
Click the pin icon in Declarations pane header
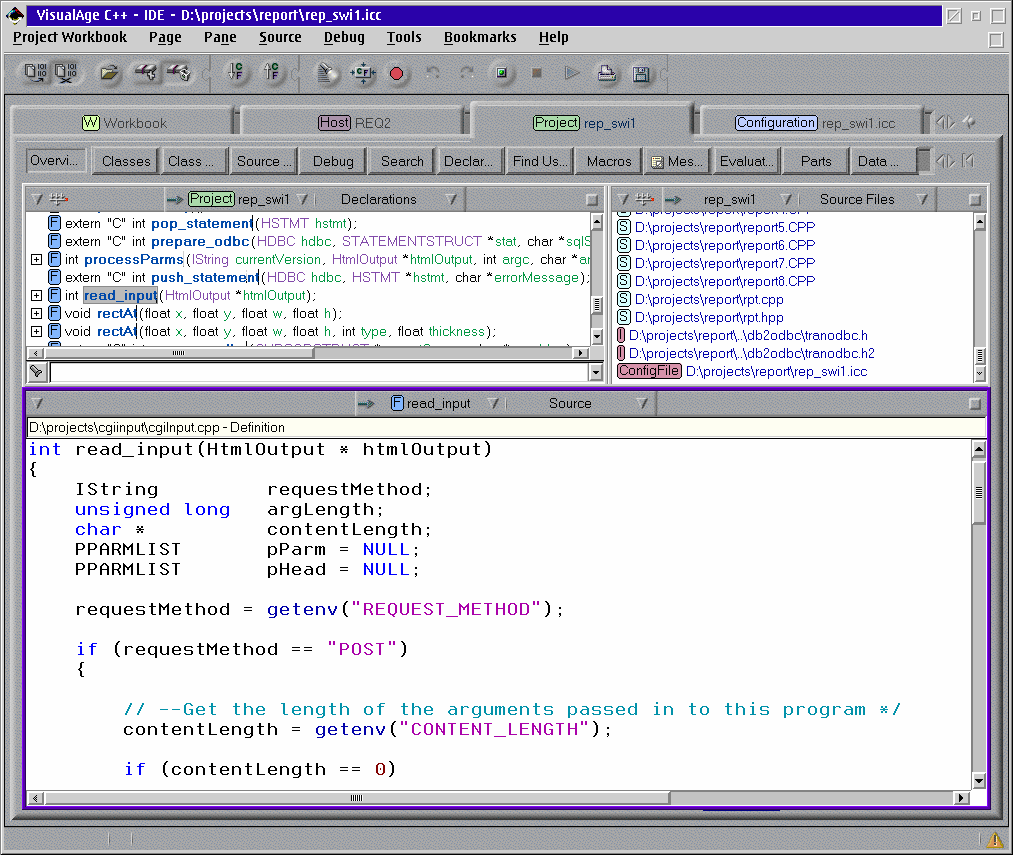(x=59, y=199)
